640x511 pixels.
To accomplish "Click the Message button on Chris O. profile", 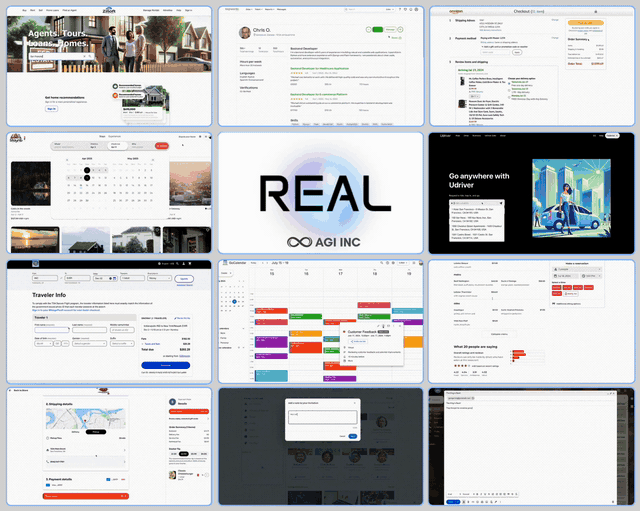I will click(391, 29).
